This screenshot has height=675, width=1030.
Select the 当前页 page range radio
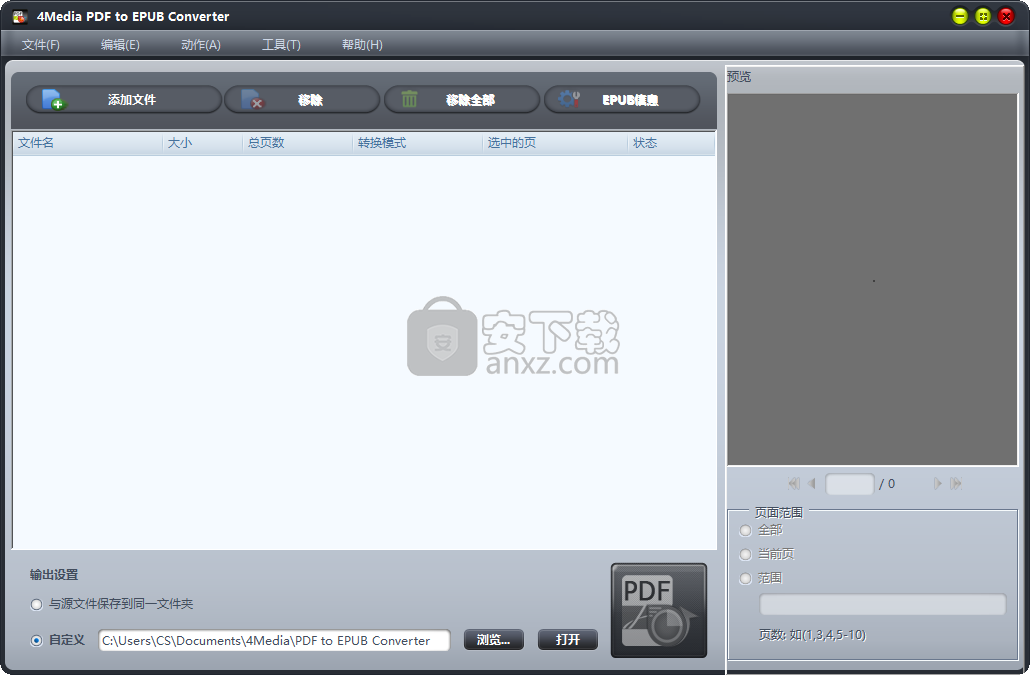tap(746, 554)
